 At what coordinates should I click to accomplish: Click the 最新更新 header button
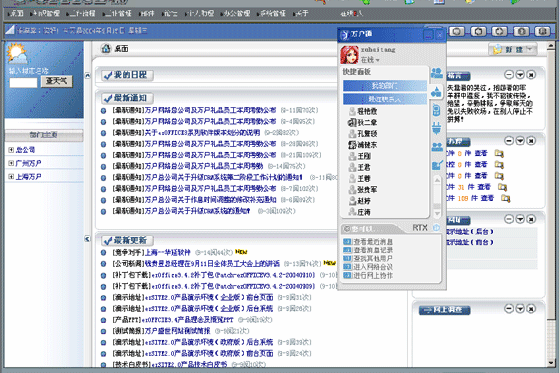pyautogui.click(x=127, y=240)
